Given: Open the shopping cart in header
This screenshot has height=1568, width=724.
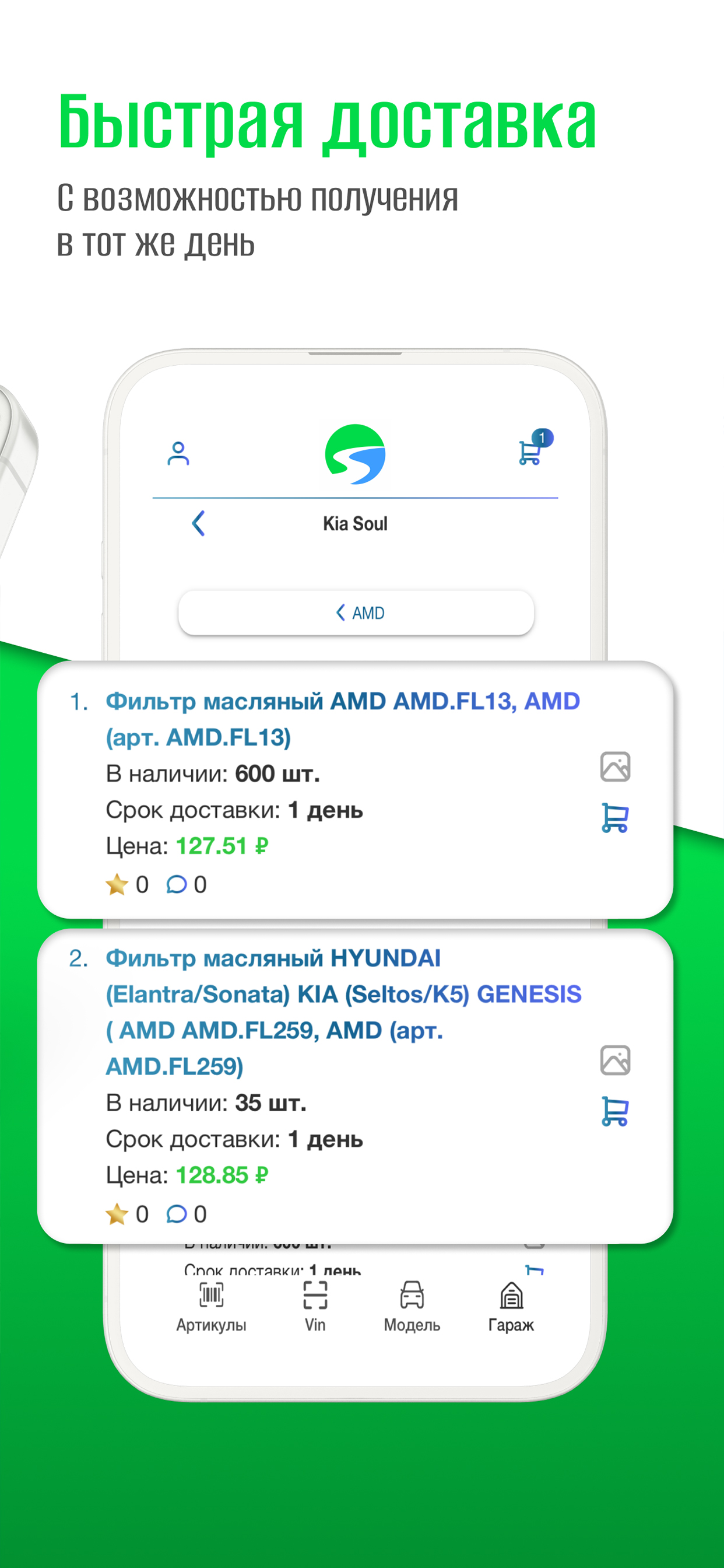Looking at the screenshot, I should [530, 453].
